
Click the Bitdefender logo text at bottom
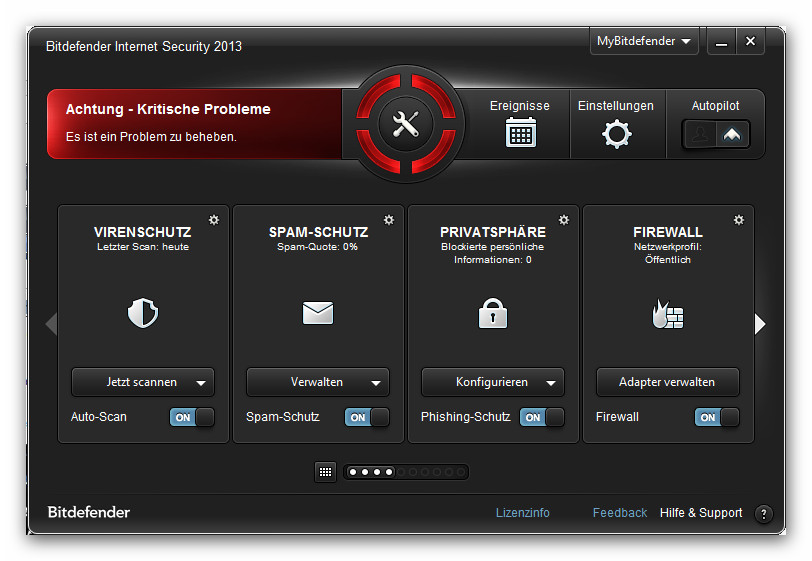click(89, 512)
